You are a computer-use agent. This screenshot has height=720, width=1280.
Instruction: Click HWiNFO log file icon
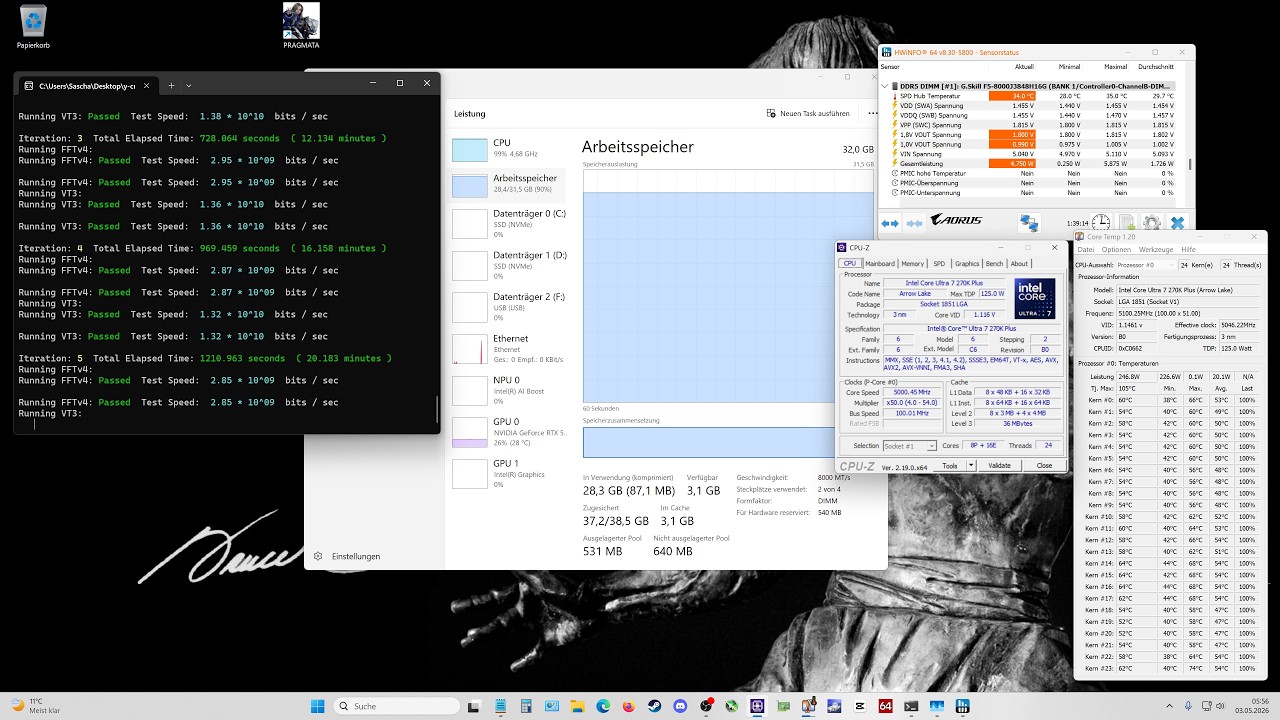coord(1126,223)
